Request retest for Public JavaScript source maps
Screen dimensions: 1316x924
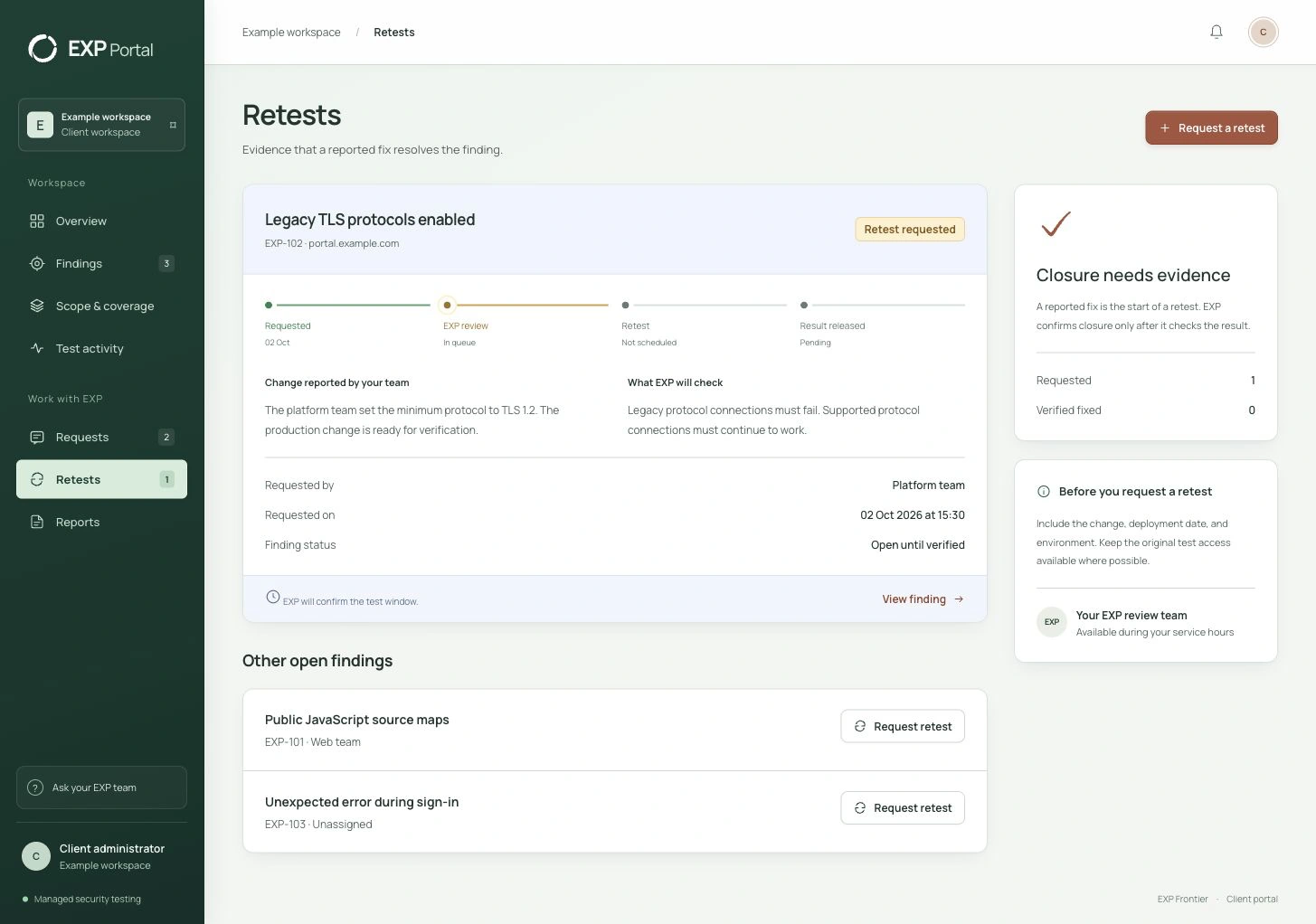(x=903, y=726)
